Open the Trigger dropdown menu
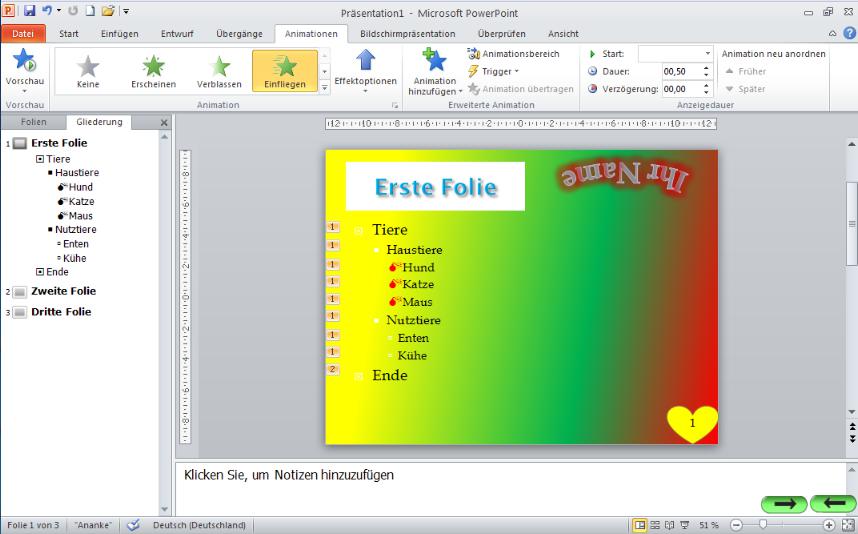 [493, 71]
